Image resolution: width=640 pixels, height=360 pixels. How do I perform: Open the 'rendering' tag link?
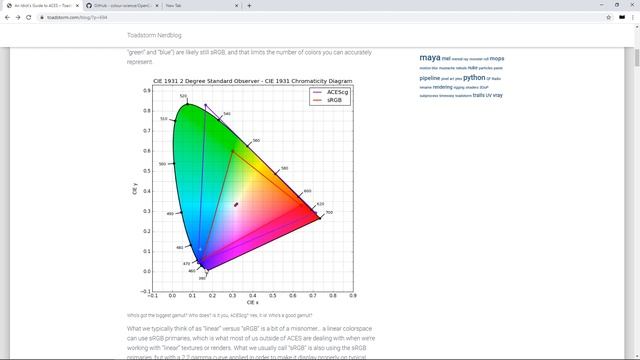click(442, 87)
